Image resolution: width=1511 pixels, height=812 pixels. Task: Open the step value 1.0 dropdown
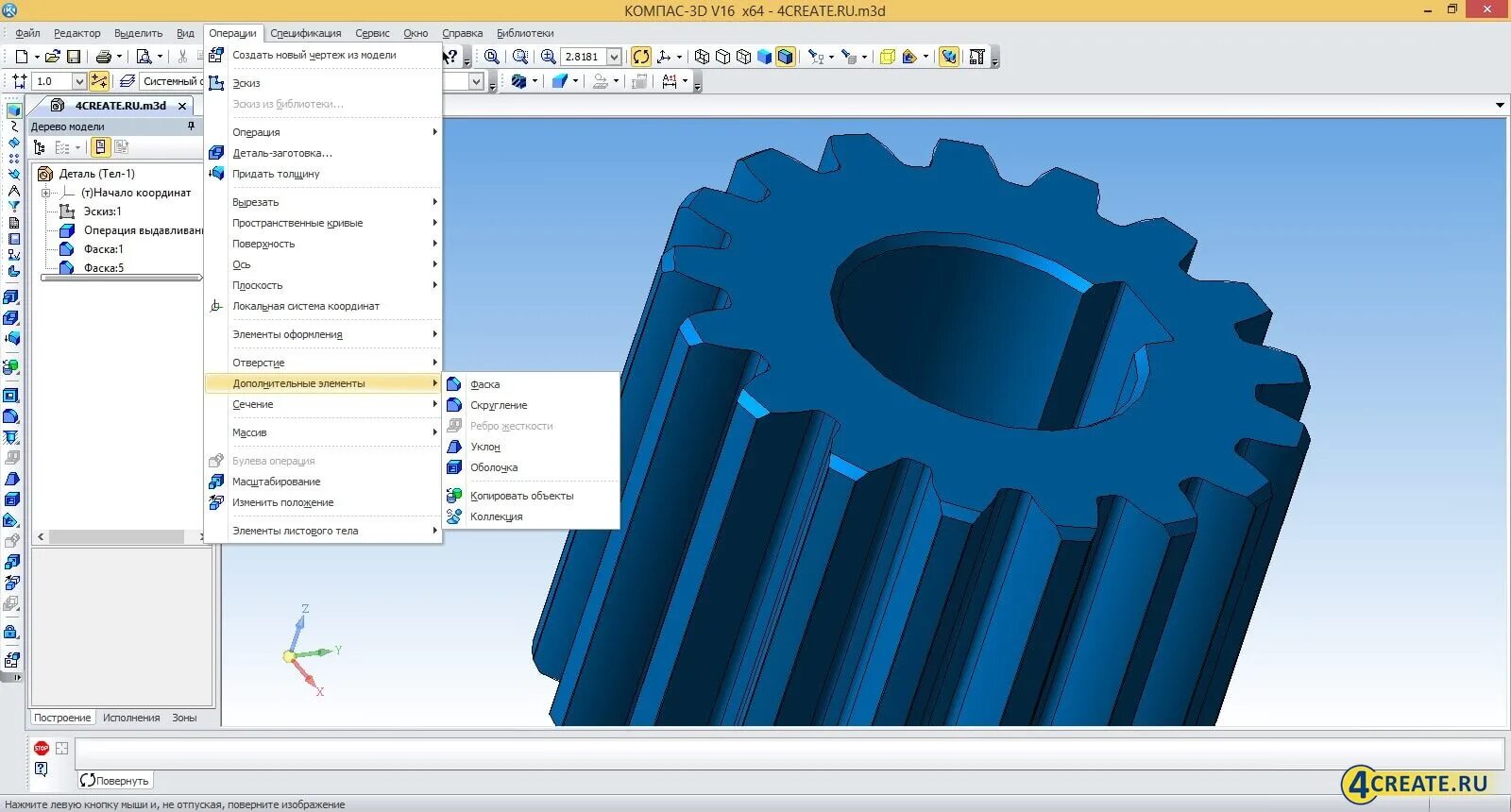point(79,81)
